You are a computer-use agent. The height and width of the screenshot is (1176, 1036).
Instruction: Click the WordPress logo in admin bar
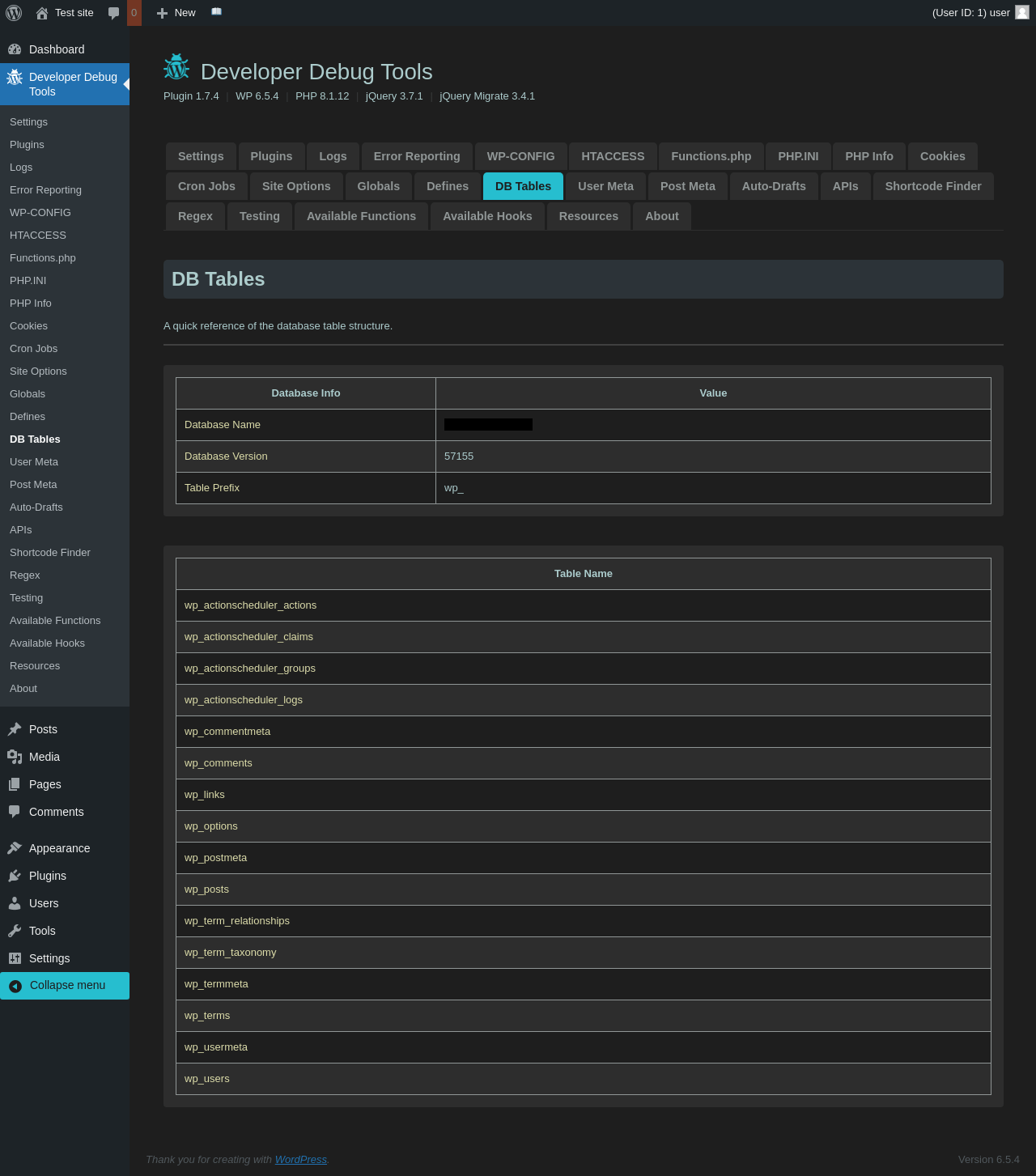pyautogui.click(x=14, y=13)
